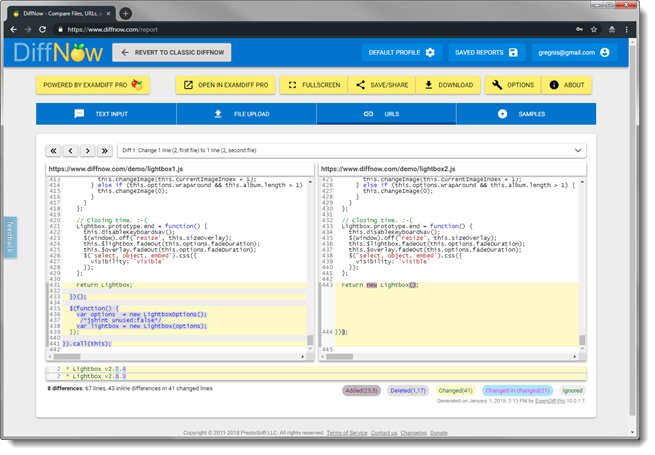Click the feedback side tab

tap(10, 237)
